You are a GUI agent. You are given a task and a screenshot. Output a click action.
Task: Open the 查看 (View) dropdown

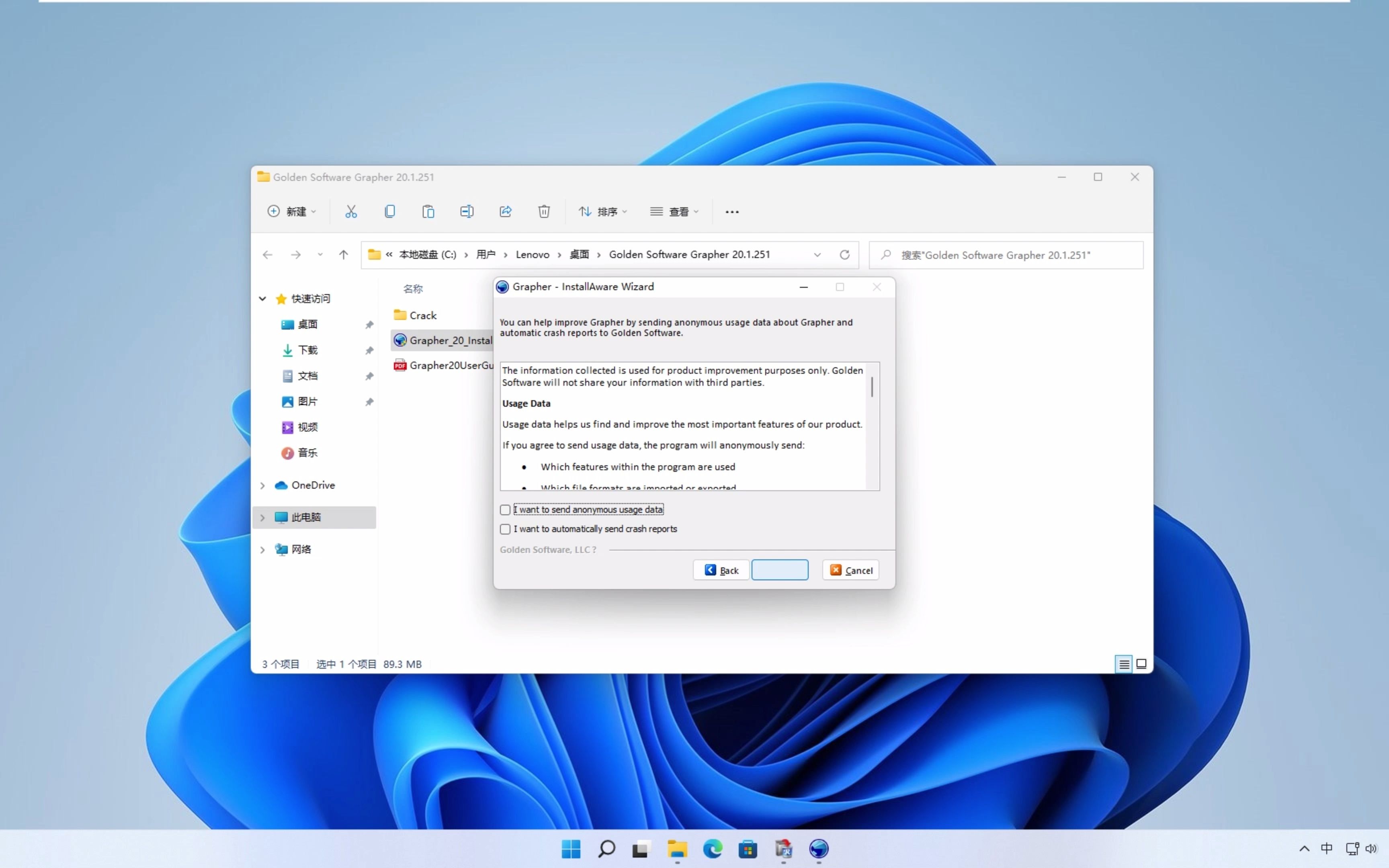coord(674,211)
